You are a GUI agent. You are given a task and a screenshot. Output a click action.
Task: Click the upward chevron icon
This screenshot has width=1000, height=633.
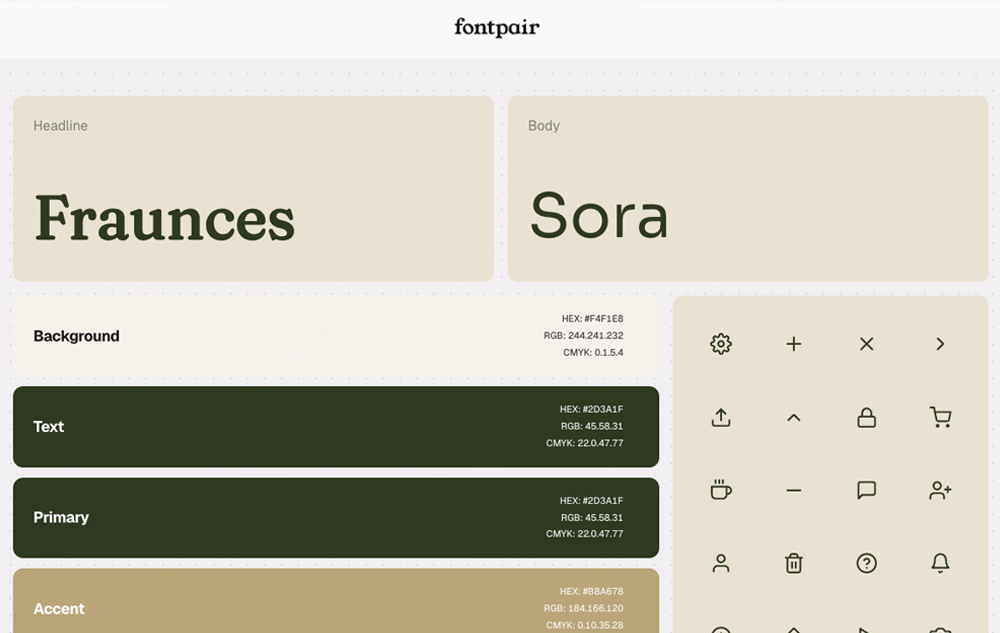[793, 418]
